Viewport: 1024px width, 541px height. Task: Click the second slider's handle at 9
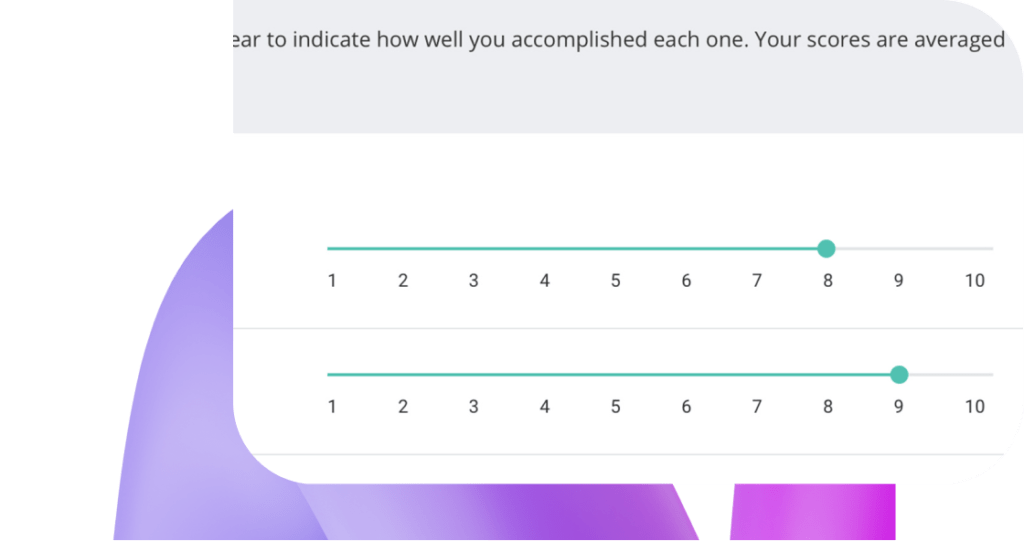coord(899,375)
